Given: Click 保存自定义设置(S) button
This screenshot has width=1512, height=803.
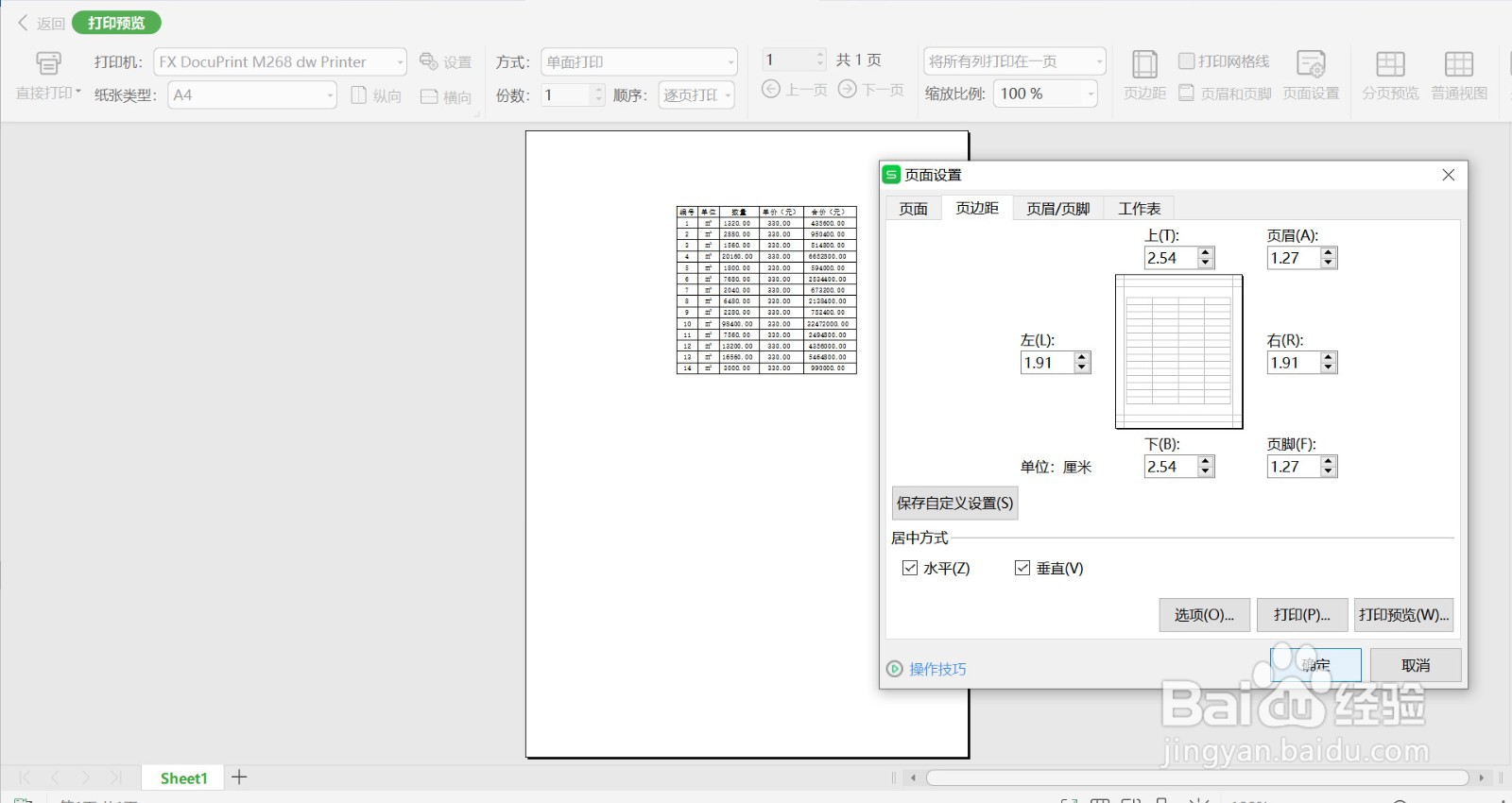Looking at the screenshot, I should point(954,503).
